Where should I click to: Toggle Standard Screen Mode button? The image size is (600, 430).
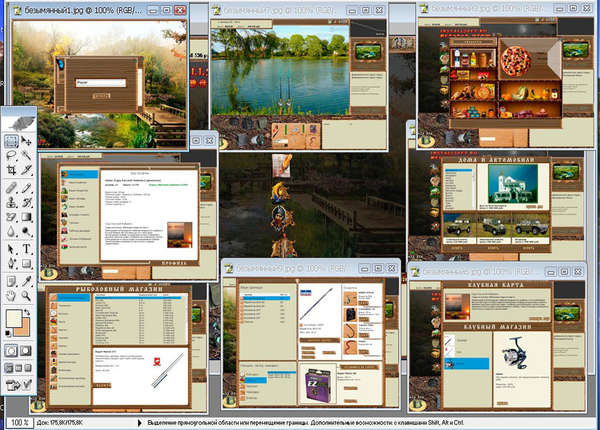8,368
